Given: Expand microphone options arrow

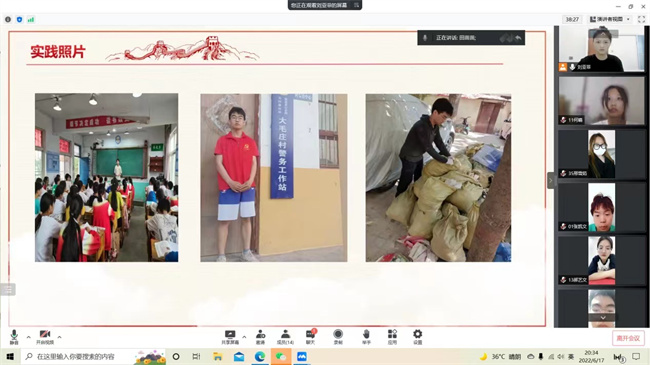Looking at the screenshot, I should [x=28, y=337].
